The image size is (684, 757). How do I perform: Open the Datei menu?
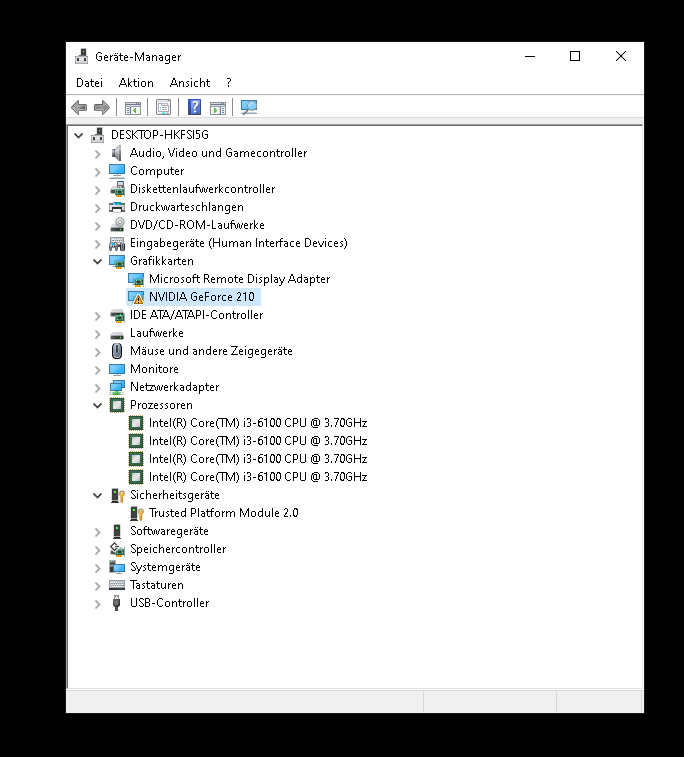click(x=89, y=83)
